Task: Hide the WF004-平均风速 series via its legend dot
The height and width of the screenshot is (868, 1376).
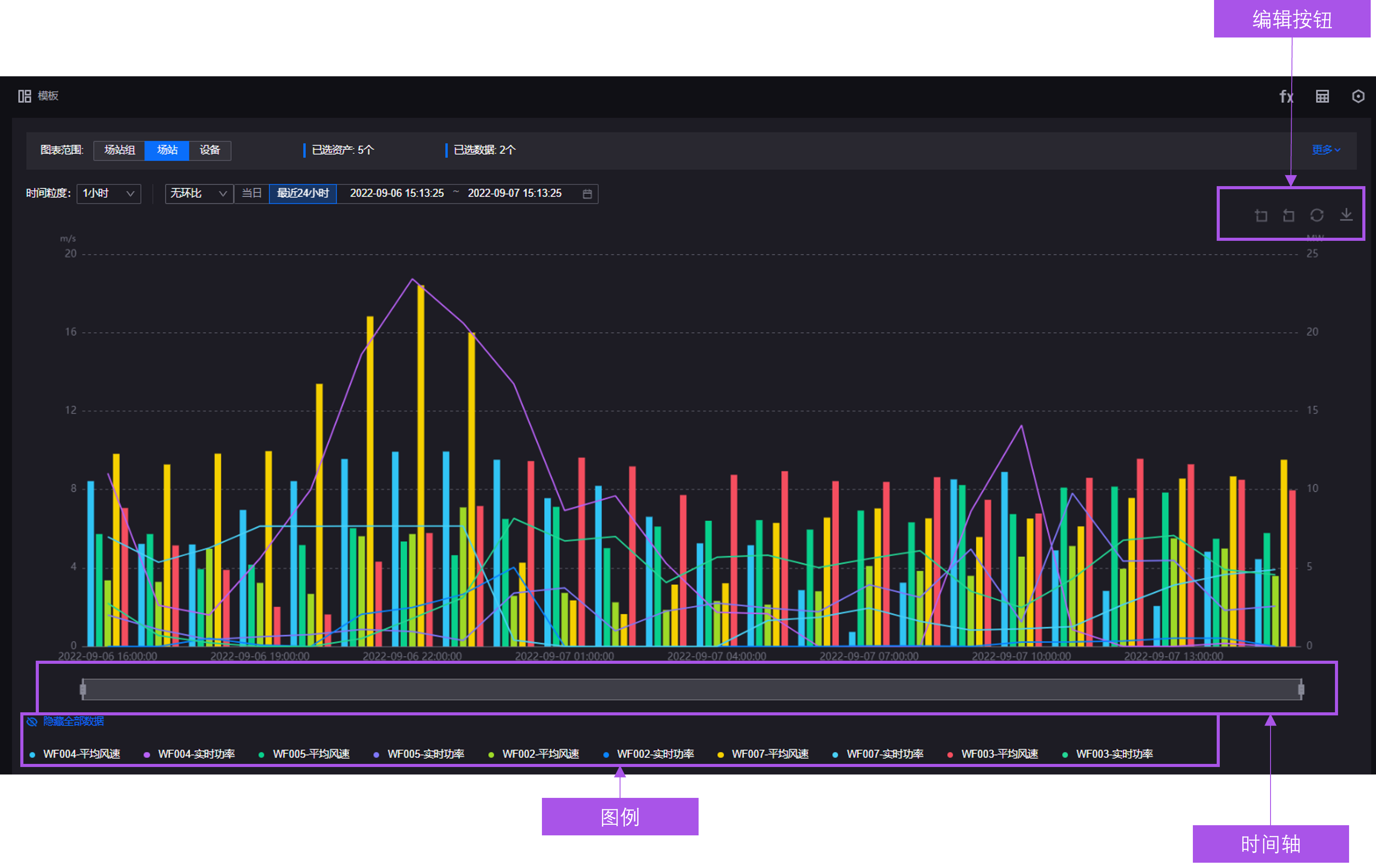Action: [32, 754]
